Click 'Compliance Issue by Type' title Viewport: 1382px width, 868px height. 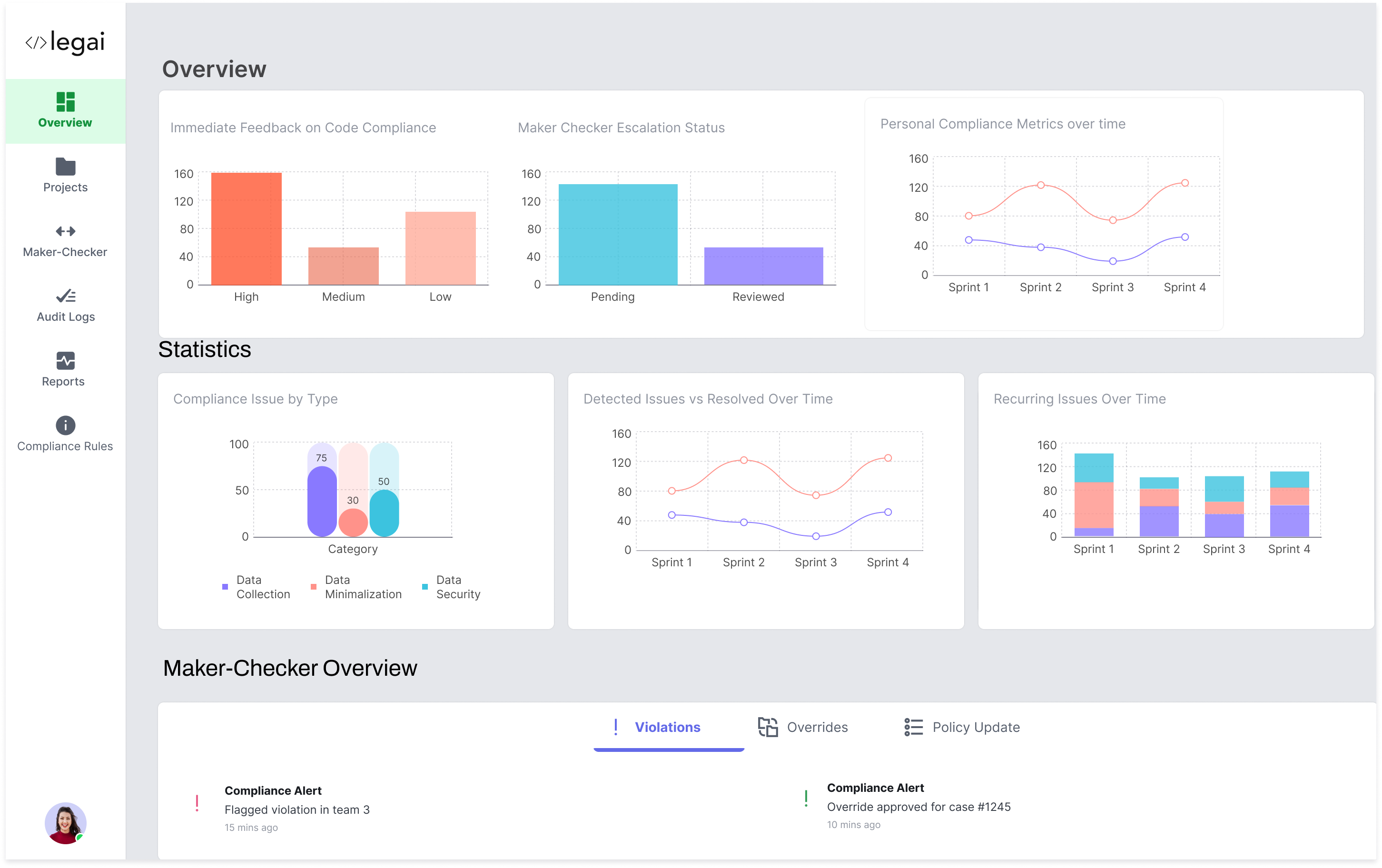[x=256, y=399]
